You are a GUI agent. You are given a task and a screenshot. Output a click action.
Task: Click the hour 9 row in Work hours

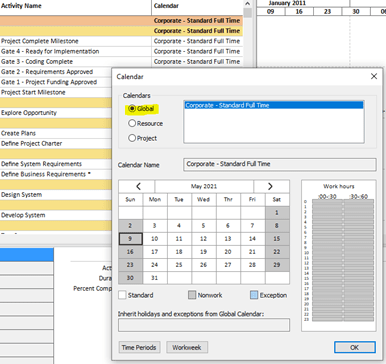[343, 248]
